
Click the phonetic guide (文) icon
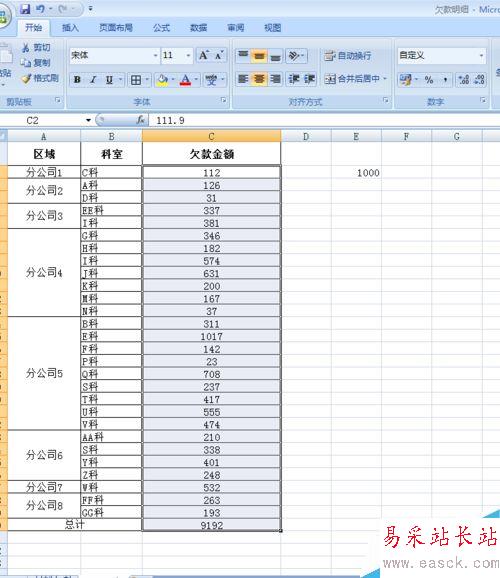[211, 80]
